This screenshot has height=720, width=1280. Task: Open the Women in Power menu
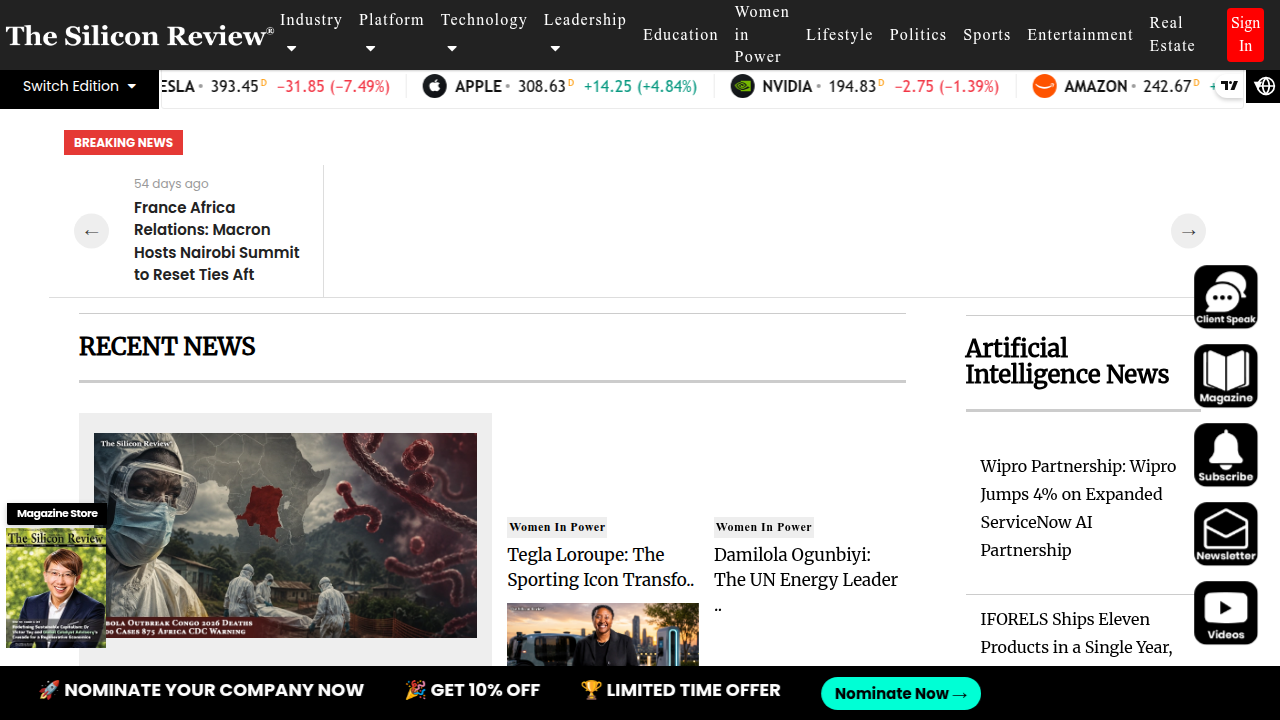coord(762,34)
